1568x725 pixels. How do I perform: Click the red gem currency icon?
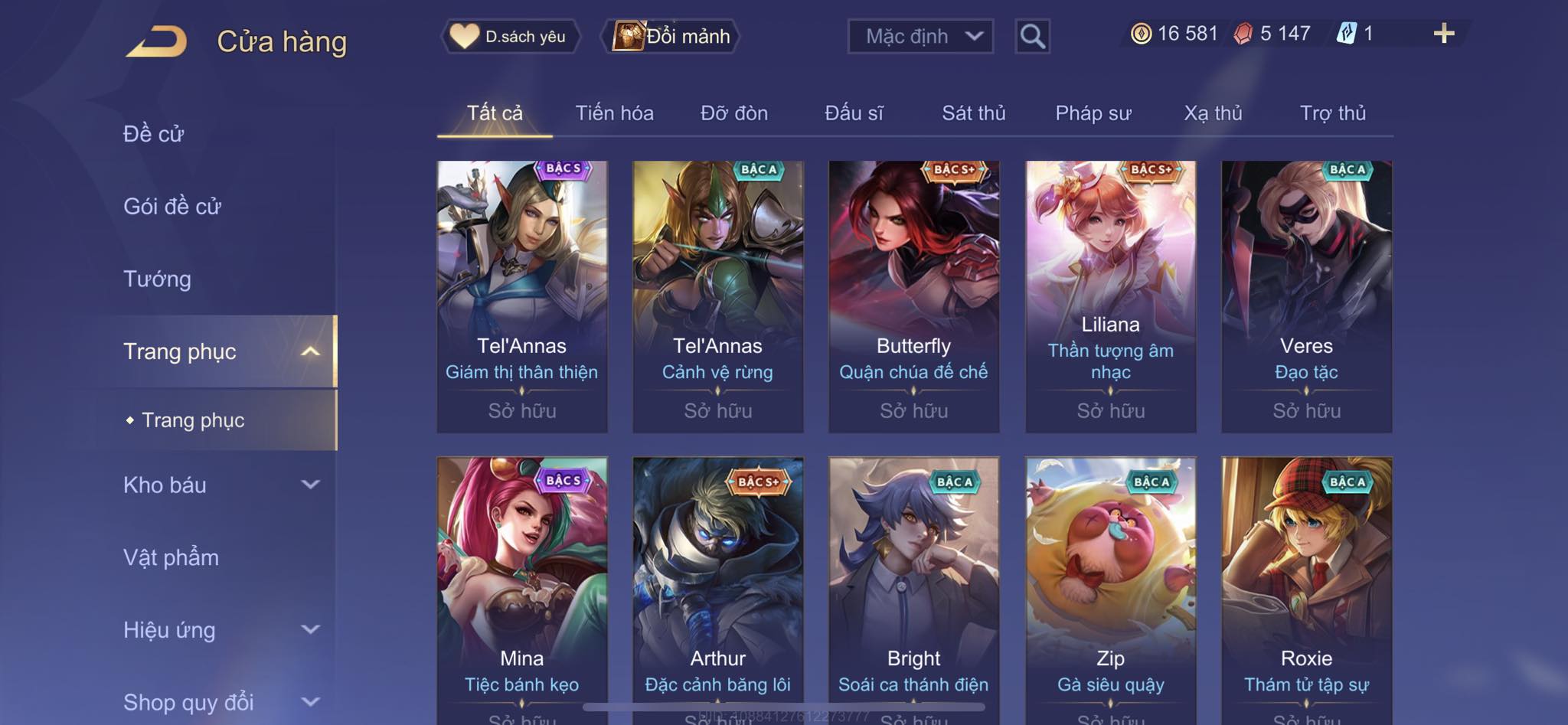coord(1243,34)
